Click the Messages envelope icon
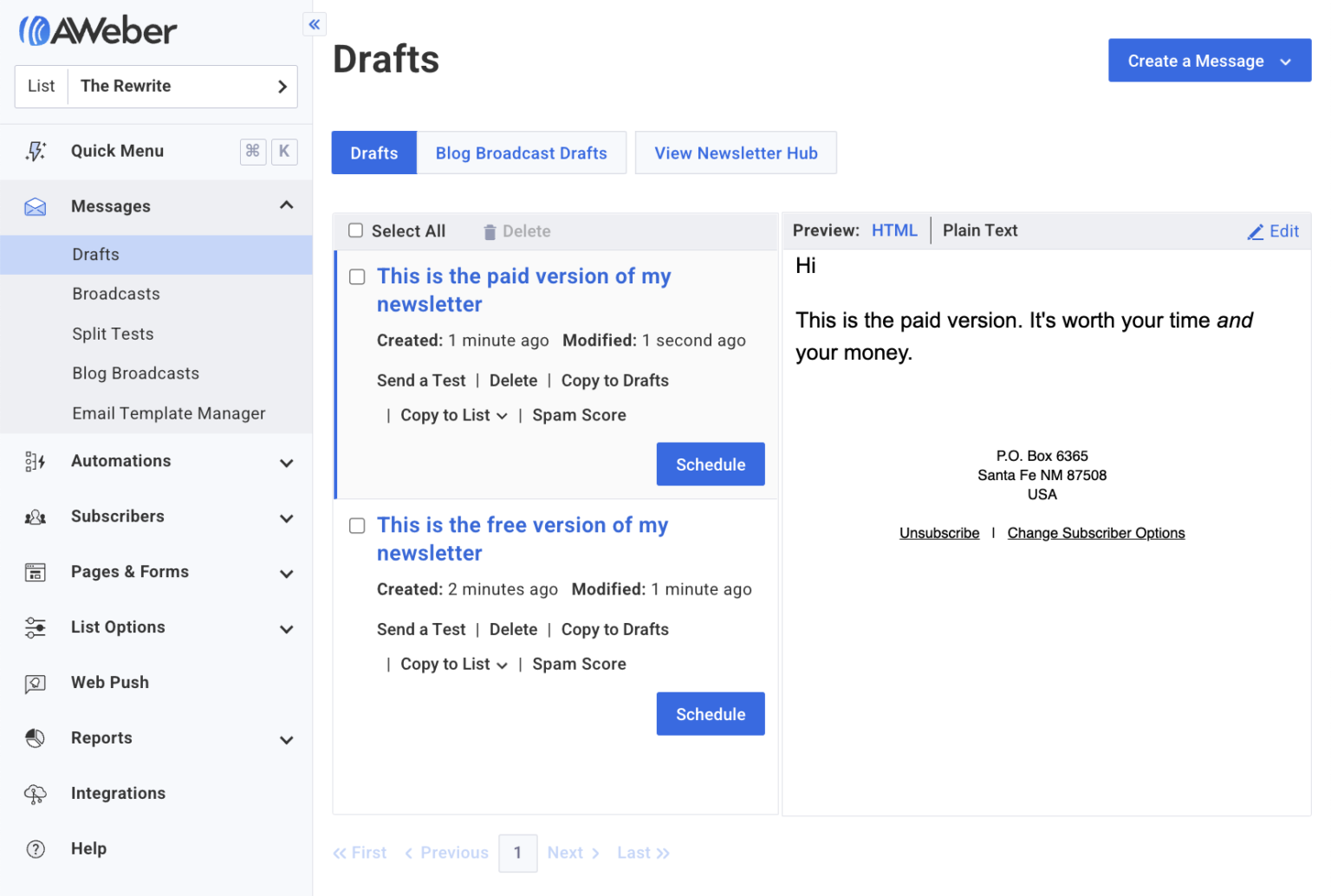 point(36,206)
